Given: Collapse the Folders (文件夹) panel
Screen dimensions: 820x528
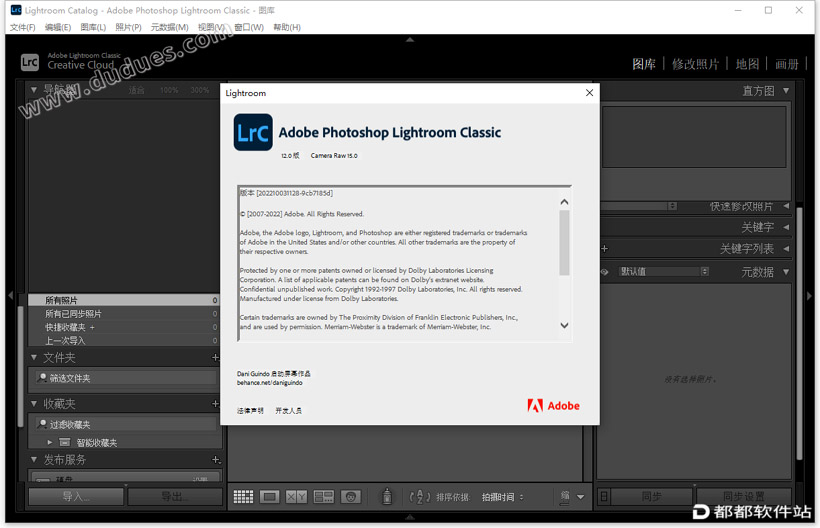Looking at the screenshot, I should click(x=34, y=358).
